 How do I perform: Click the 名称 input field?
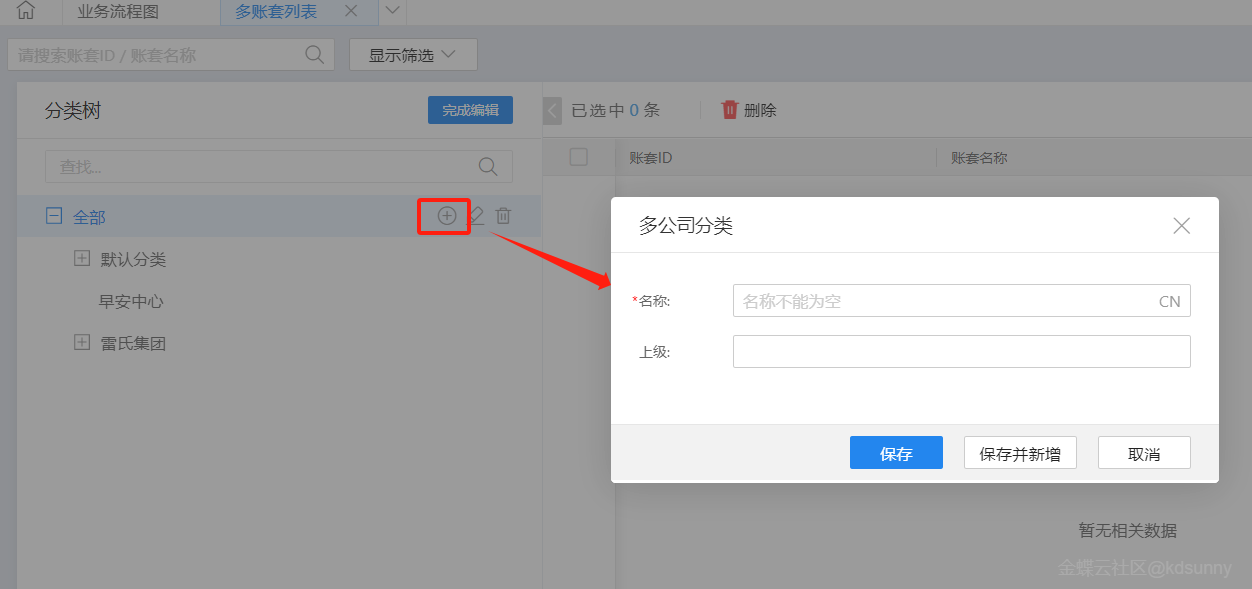click(x=945, y=301)
